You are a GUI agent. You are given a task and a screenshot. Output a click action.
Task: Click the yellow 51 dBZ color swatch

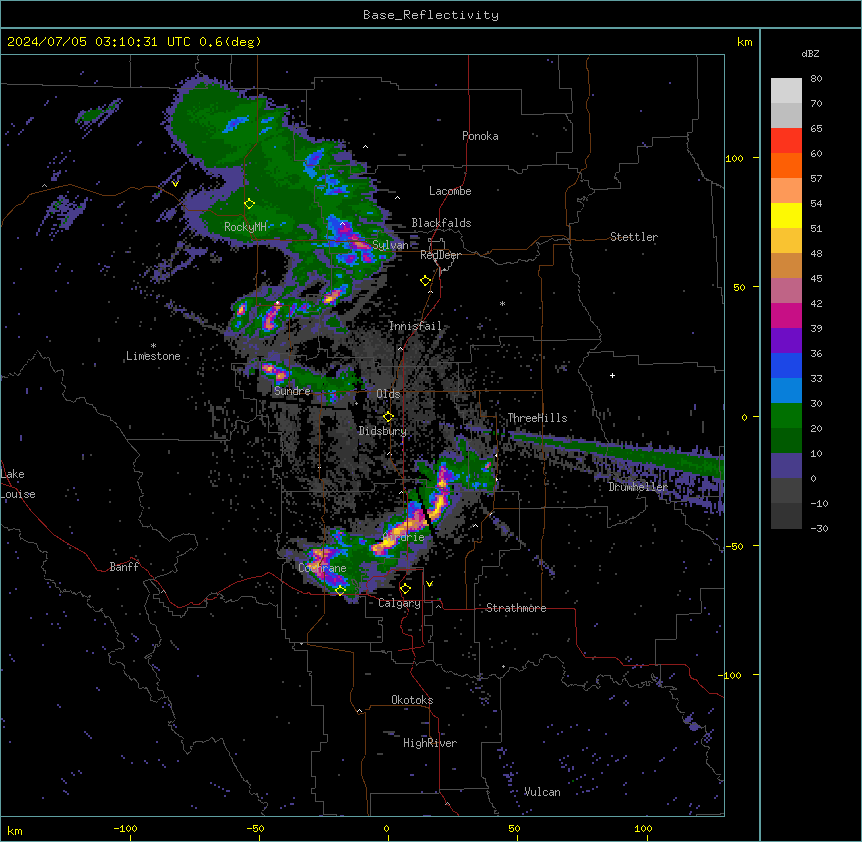(x=786, y=215)
